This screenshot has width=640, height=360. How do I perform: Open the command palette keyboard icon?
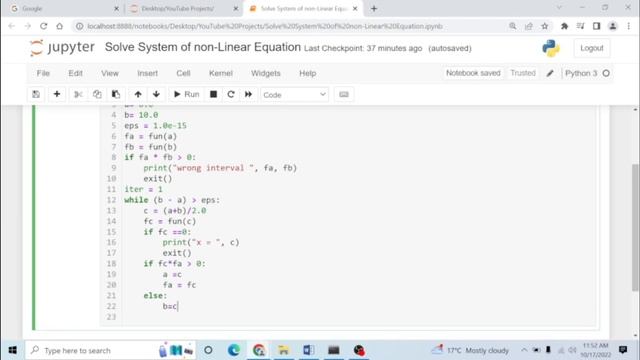[344, 94]
